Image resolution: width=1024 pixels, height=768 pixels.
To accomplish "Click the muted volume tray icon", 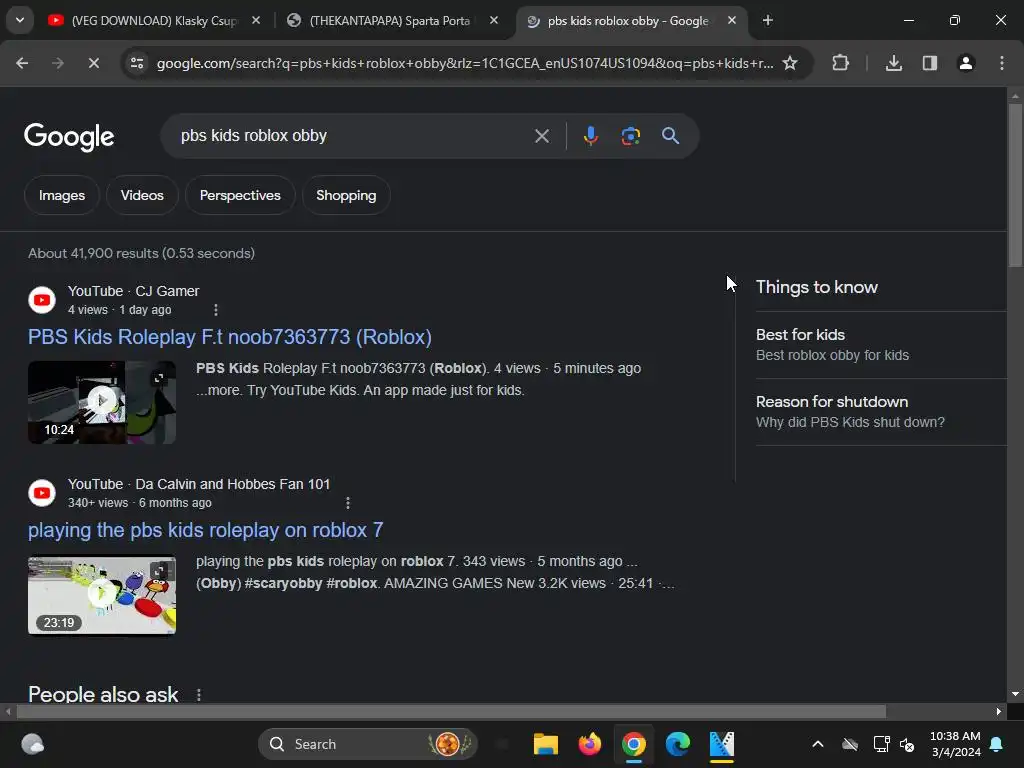I will [907, 744].
